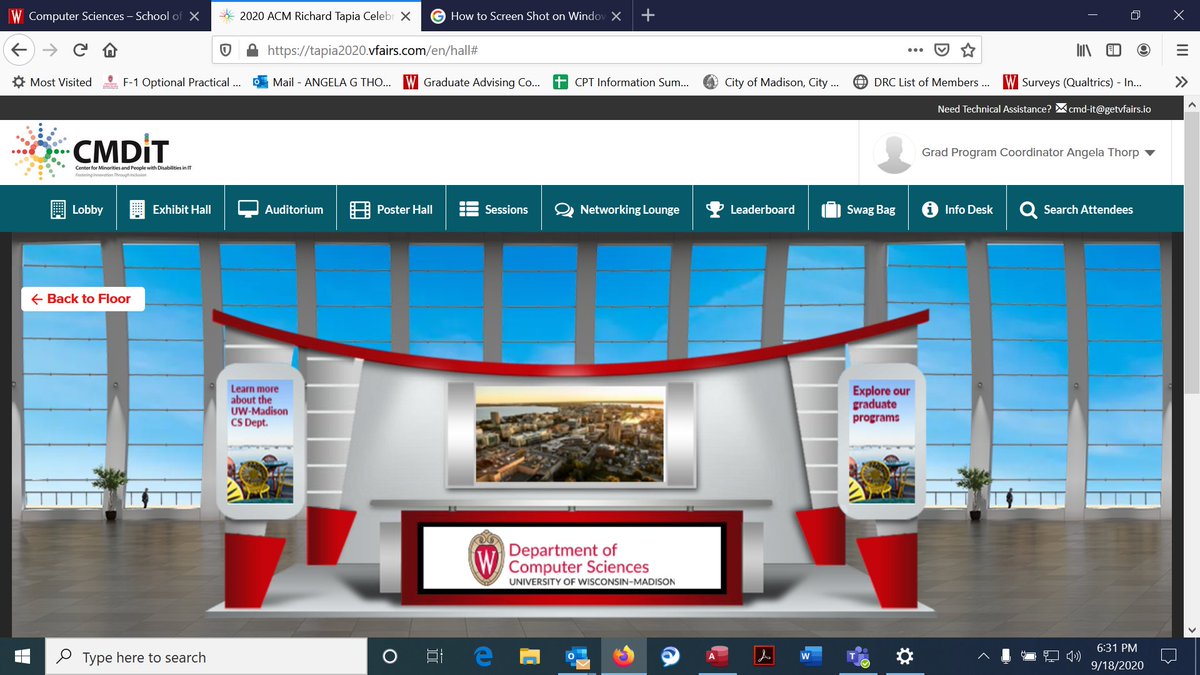Image resolution: width=1200 pixels, height=675 pixels.
Task: Close the 2020 ACM Richard Tapia tab
Action: point(405,16)
